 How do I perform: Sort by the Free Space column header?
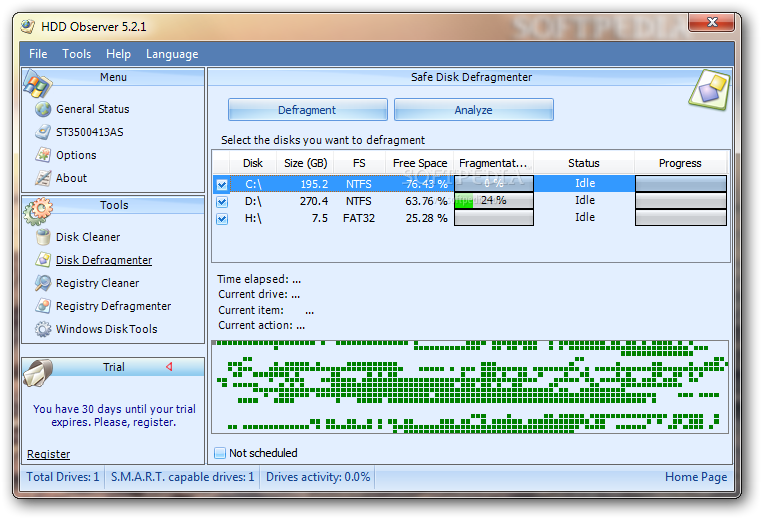pyautogui.click(x=420, y=163)
